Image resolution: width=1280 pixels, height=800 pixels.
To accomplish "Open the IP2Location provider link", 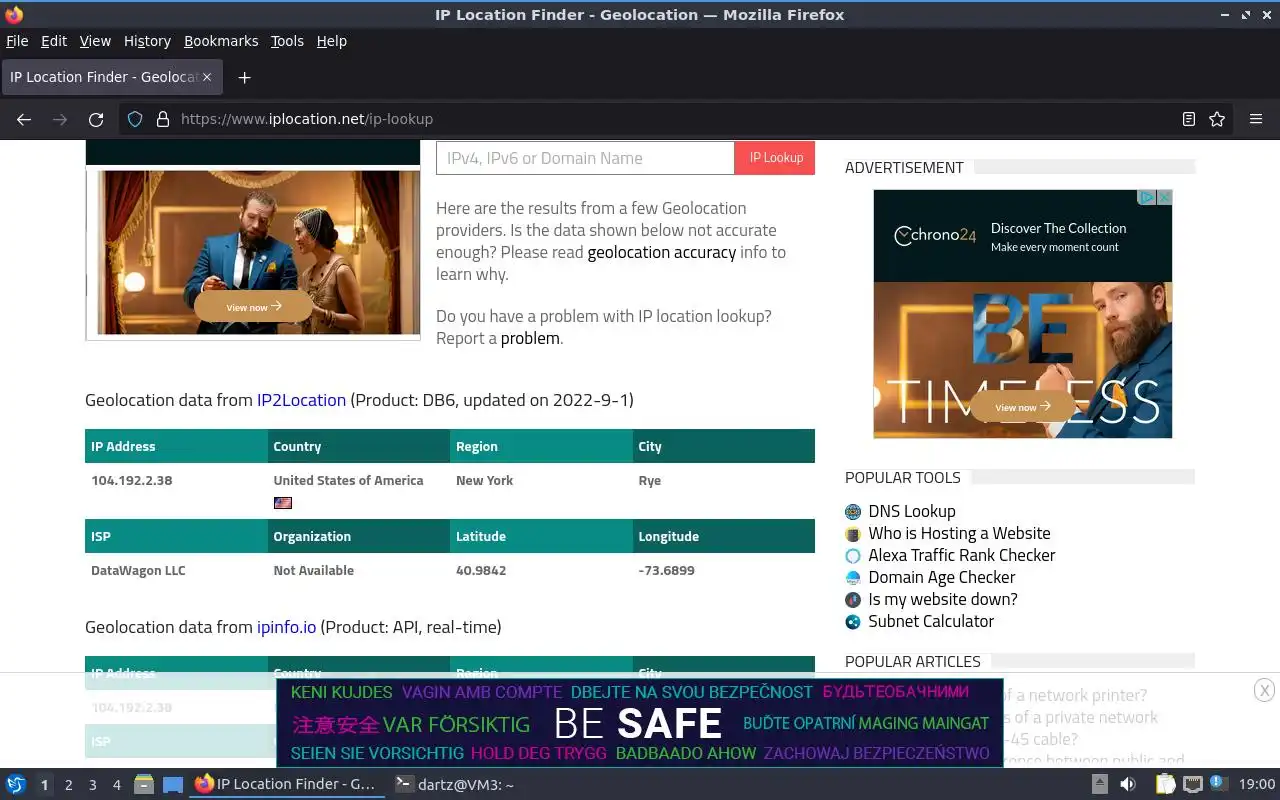I will (301, 400).
